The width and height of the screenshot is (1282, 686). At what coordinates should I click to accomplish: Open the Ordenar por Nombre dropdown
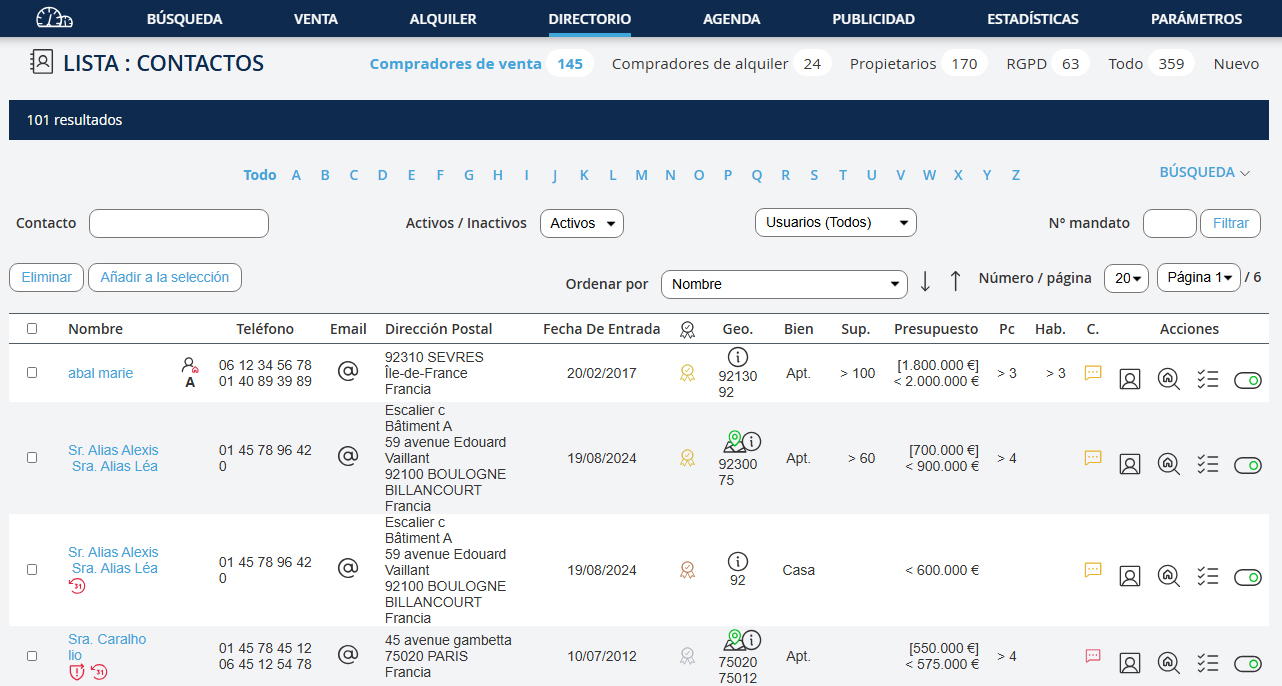point(784,284)
